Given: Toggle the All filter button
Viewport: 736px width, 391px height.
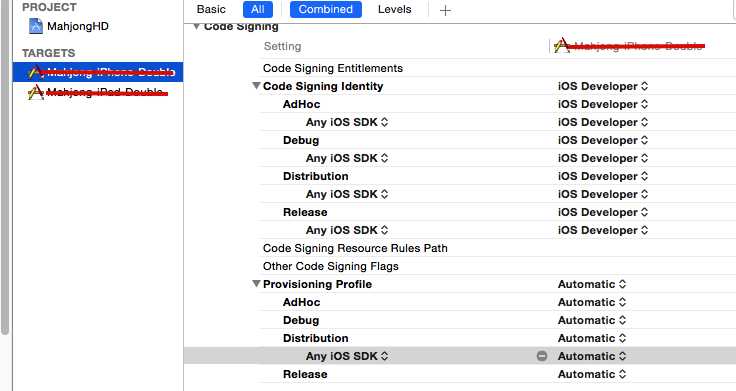Looking at the screenshot, I should pos(258,9).
